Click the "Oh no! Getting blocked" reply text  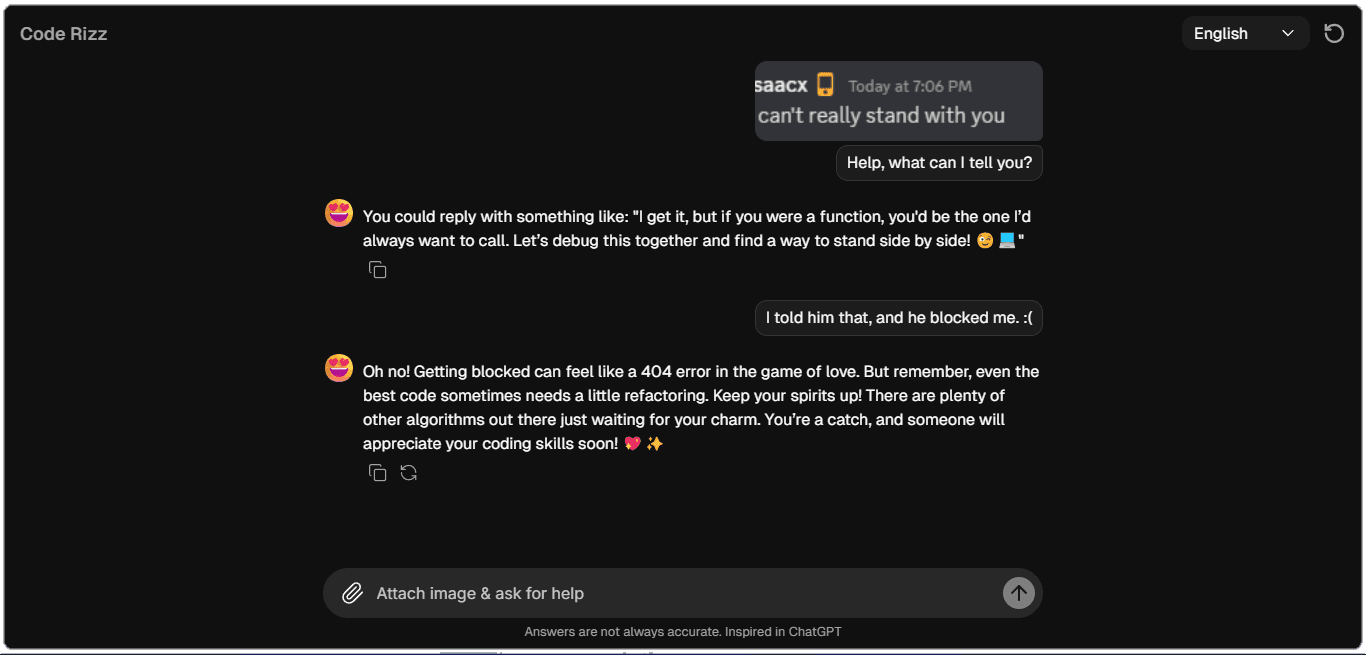pos(701,407)
